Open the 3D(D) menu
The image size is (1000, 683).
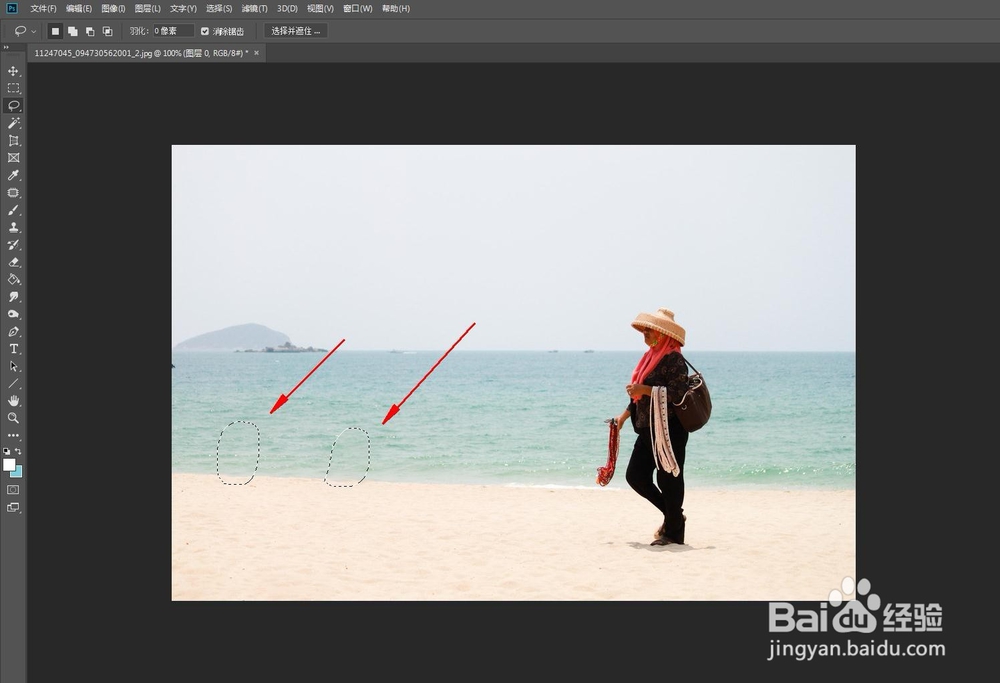tap(287, 8)
